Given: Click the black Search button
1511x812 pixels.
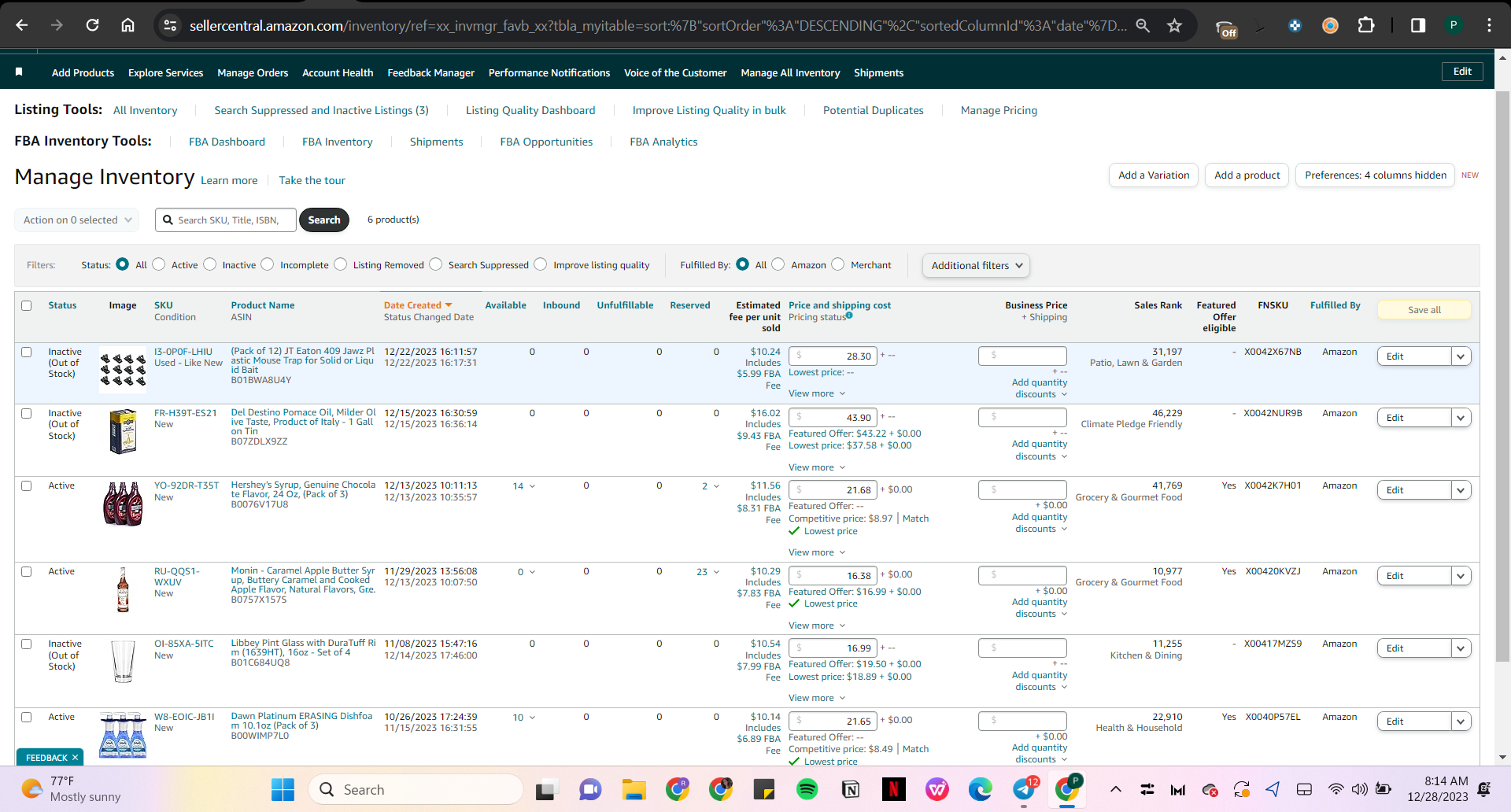Looking at the screenshot, I should tap(324, 220).
